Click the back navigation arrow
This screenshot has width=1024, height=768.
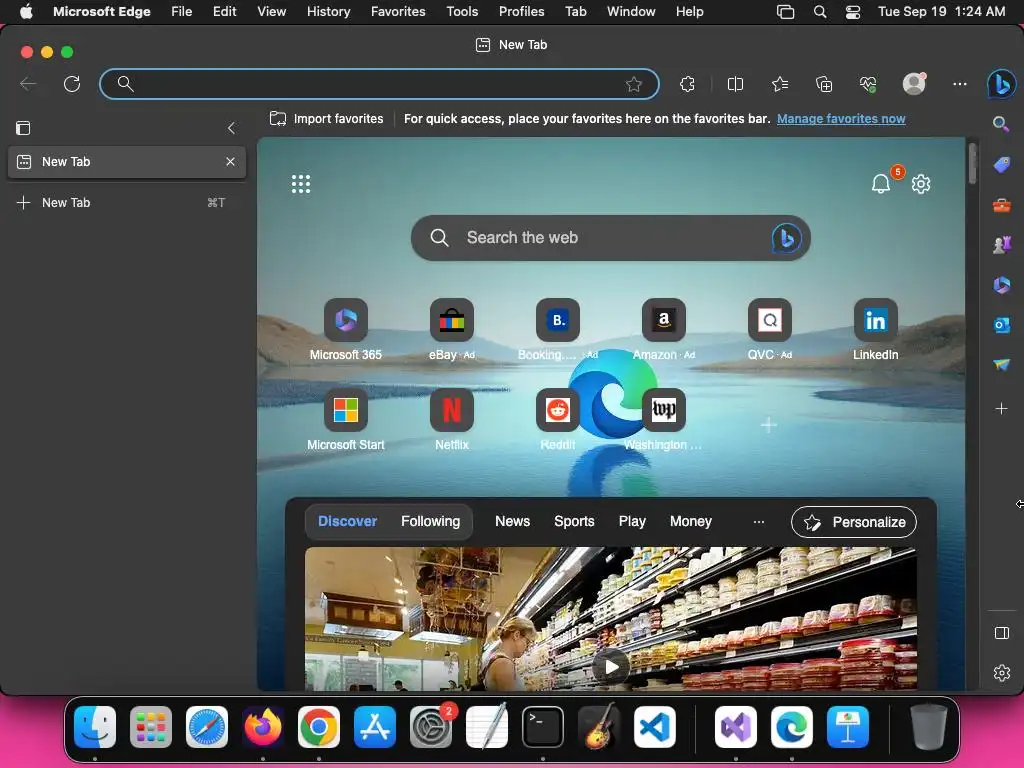pos(28,84)
